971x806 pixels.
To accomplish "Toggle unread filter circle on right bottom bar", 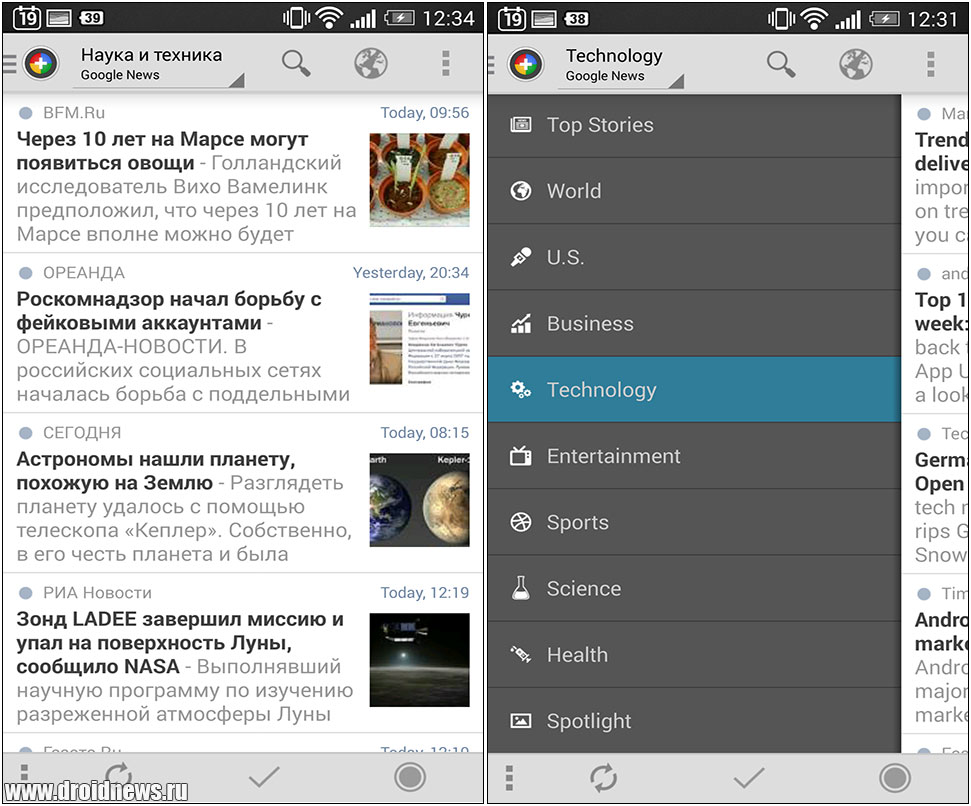I will point(895,778).
